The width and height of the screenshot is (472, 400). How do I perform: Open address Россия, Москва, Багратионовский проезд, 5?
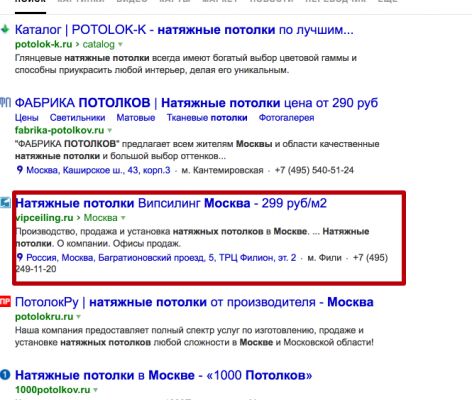pyautogui.click(x=161, y=258)
